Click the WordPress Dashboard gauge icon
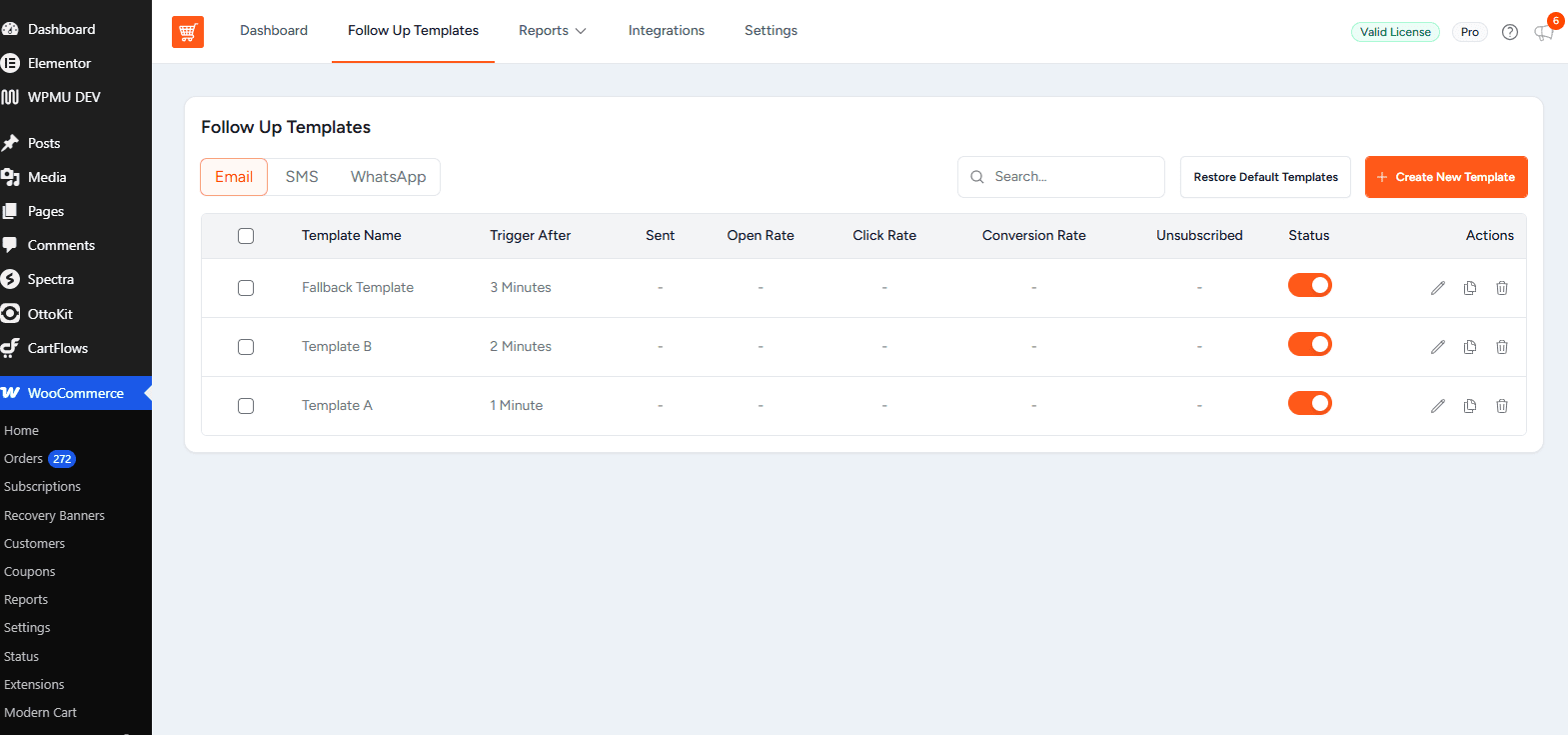The width and height of the screenshot is (1568, 735). [10, 29]
